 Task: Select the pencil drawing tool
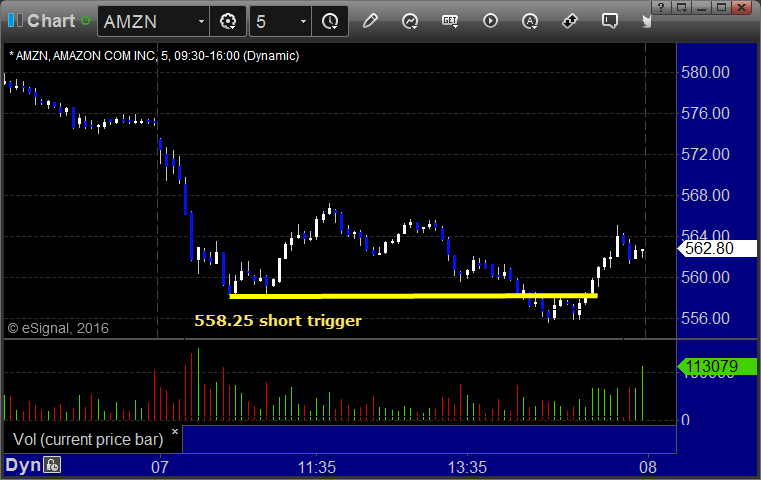point(370,21)
